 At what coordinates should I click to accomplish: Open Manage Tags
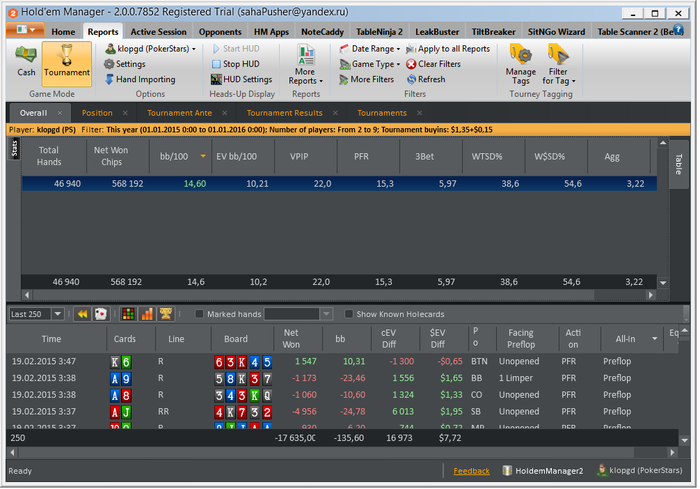(x=521, y=64)
